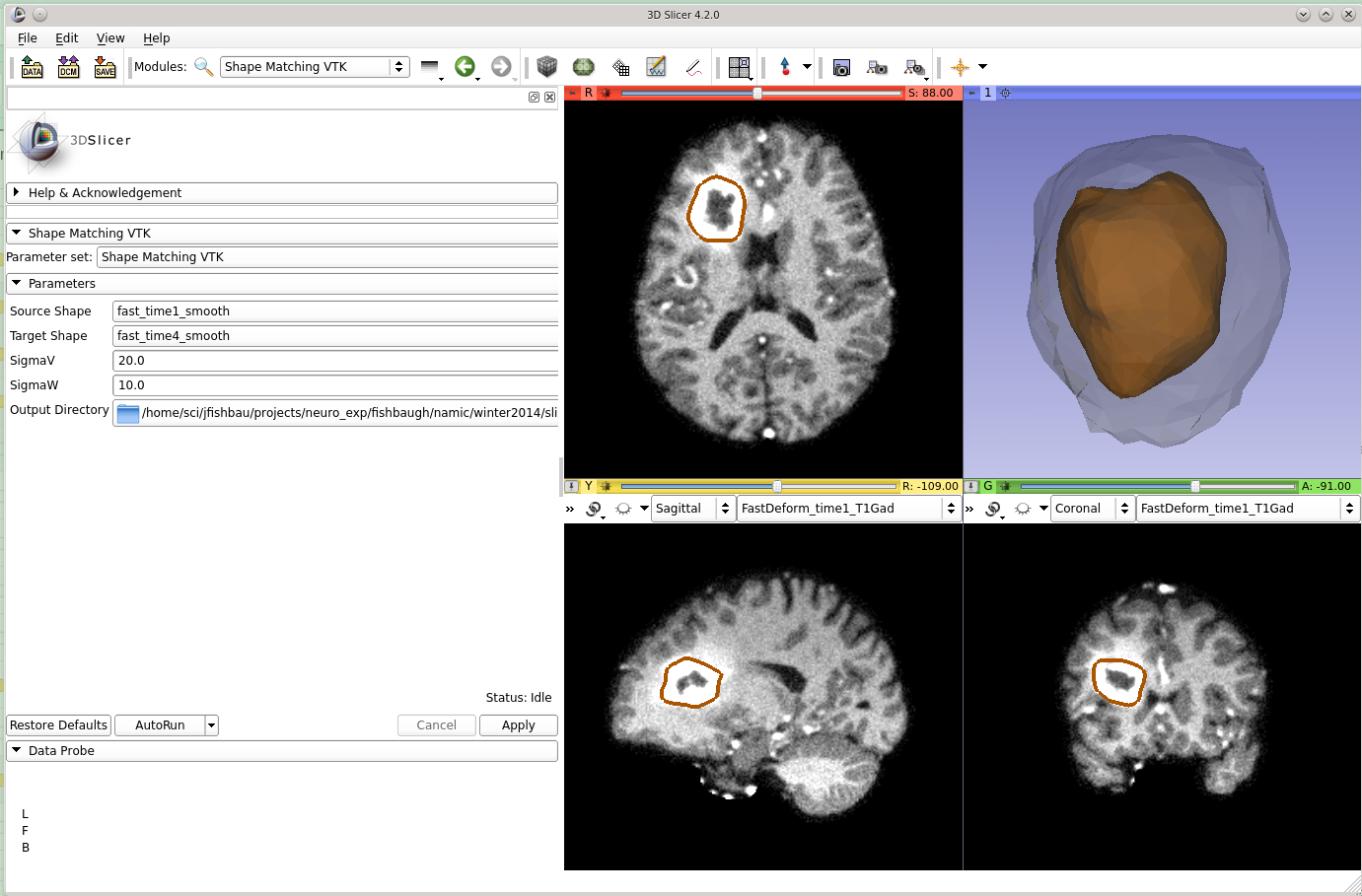Click the SigmaV value field
The height and width of the screenshot is (896, 1362).
pos(335,361)
